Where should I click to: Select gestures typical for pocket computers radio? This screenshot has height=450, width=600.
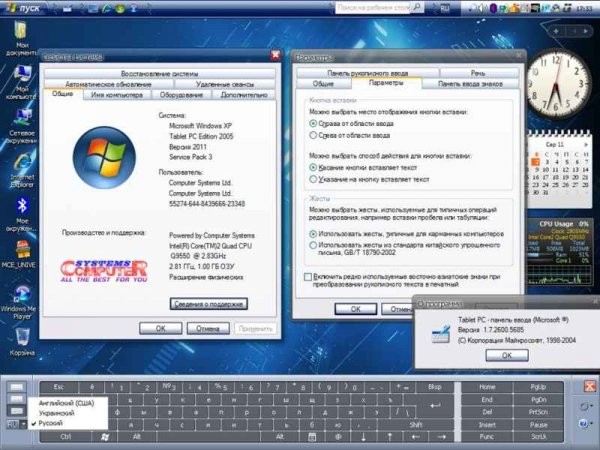(313, 234)
